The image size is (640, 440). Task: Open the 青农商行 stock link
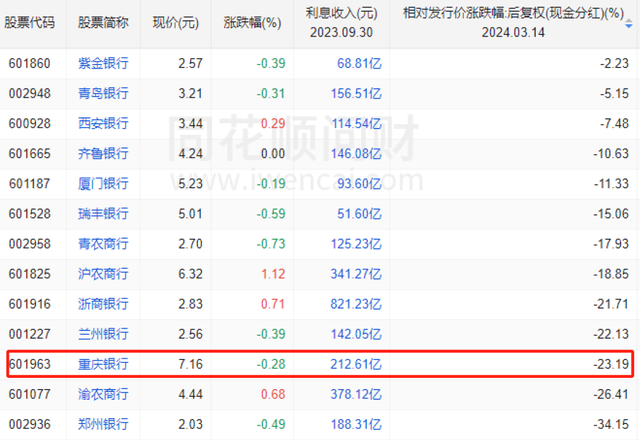pos(103,244)
